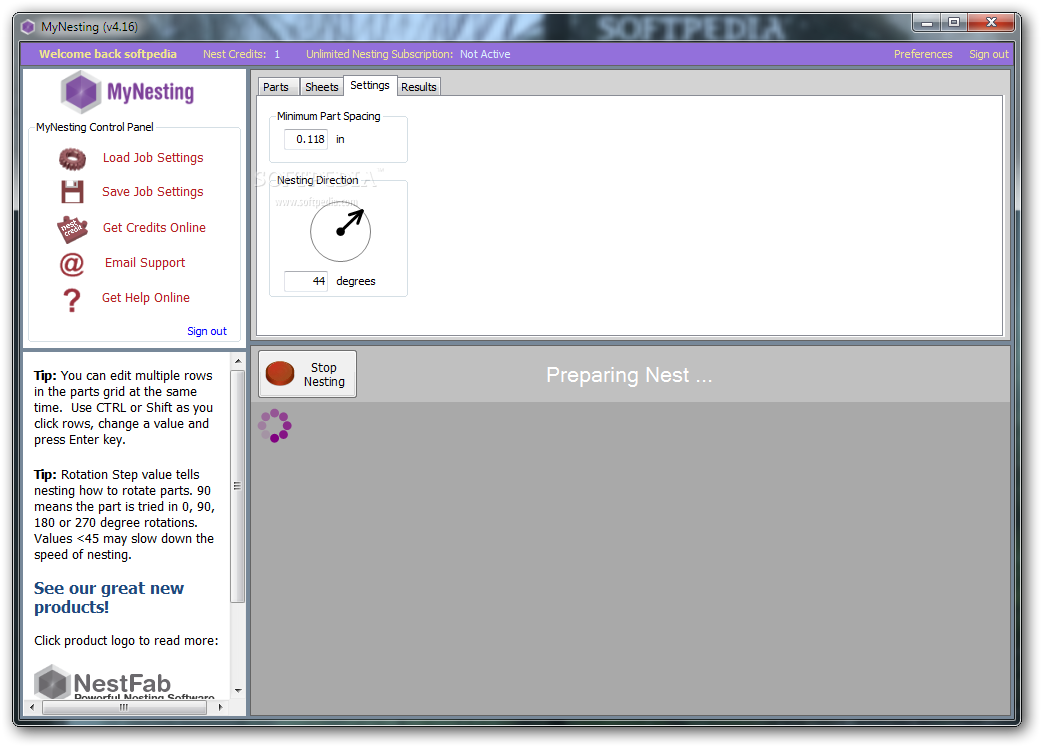Click the tips panel scroll down arrow

tap(237, 691)
